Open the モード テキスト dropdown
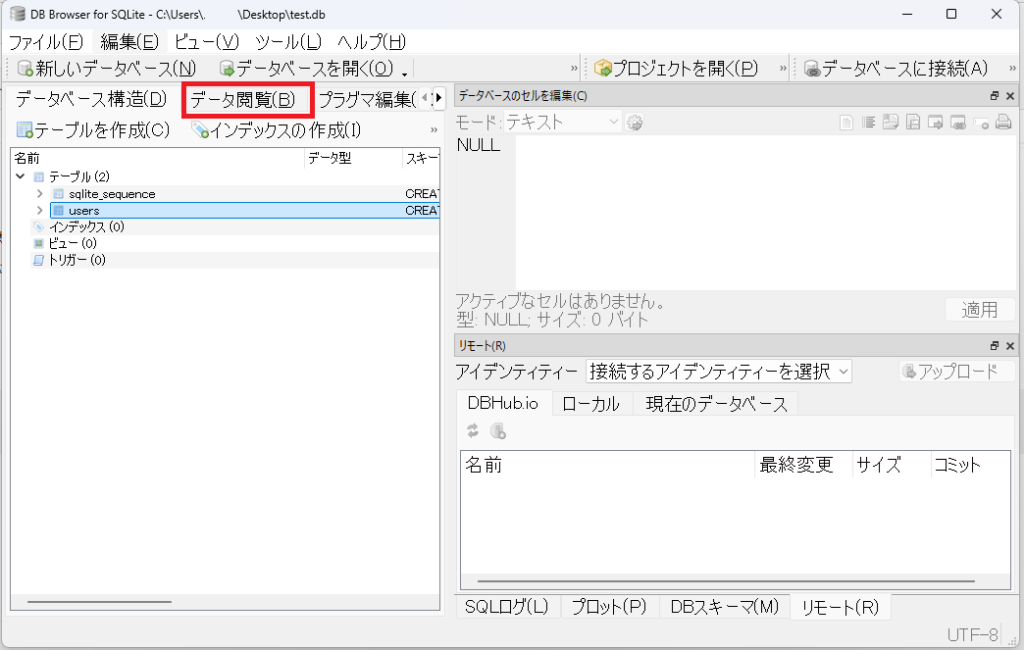The height and width of the screenshot is (650, 1024). click(x=562, y=122)
